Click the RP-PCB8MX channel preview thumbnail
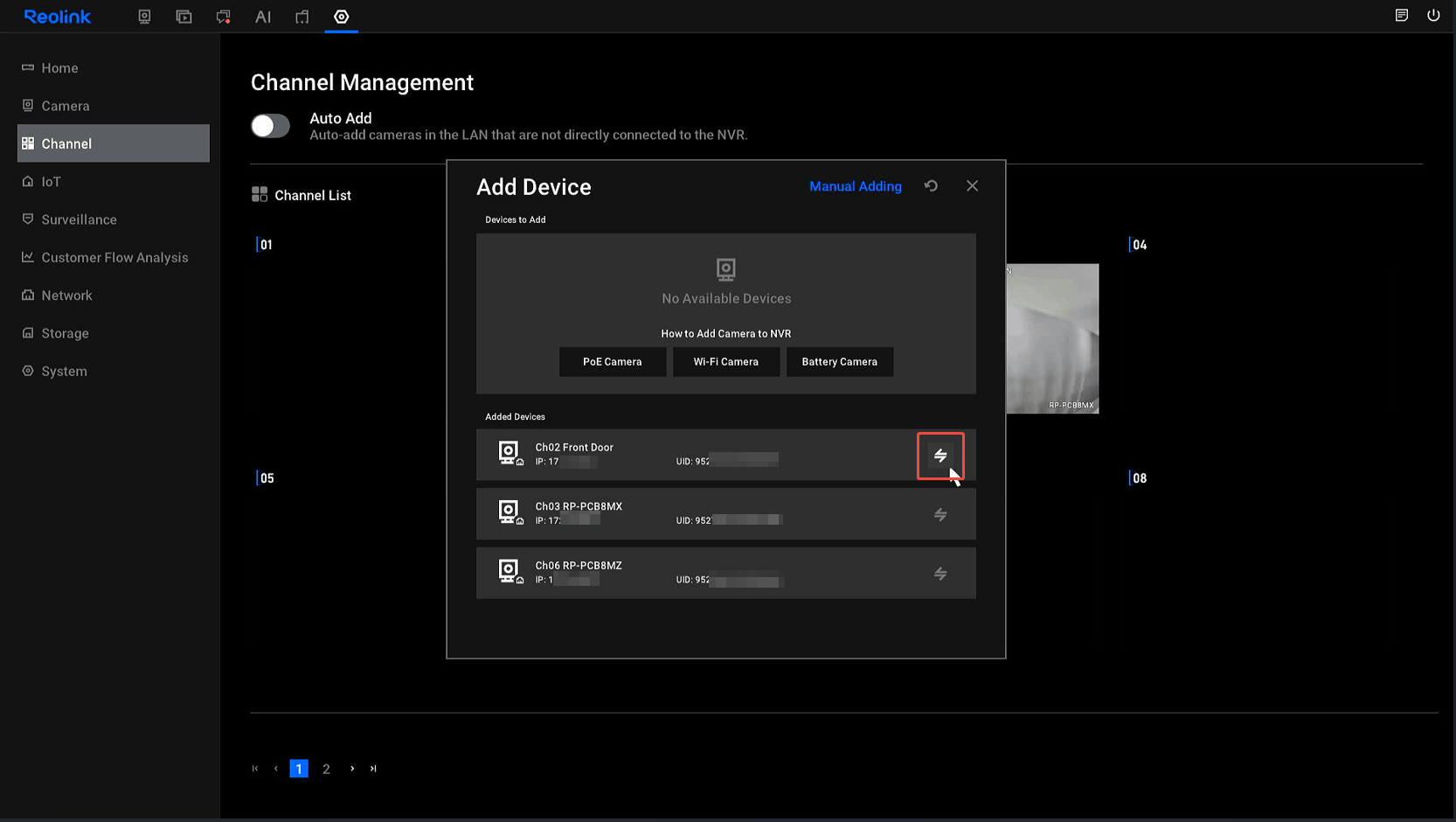Screen dimensions: 1456x822 click(x=1052, y=338)
